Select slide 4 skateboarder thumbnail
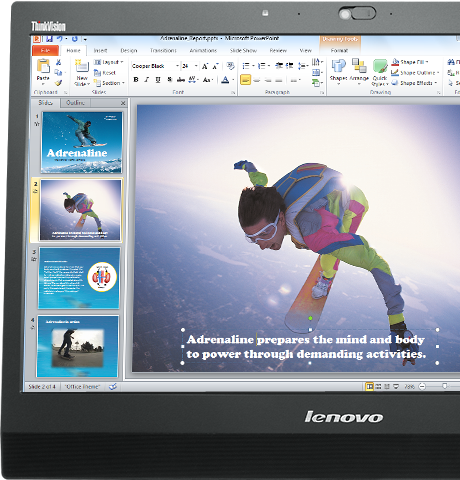 (x=78, y=346)
